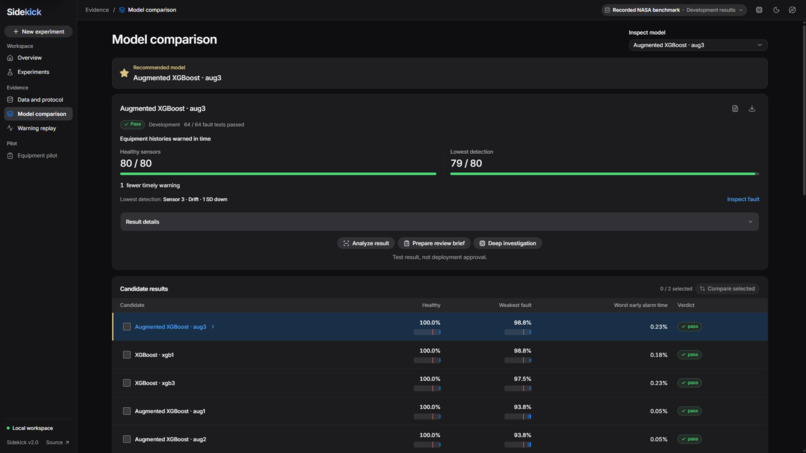The height and width of the screenshot is (453, 806).
Task: Follow the Inspect fault link
Action: click(743, 200)
